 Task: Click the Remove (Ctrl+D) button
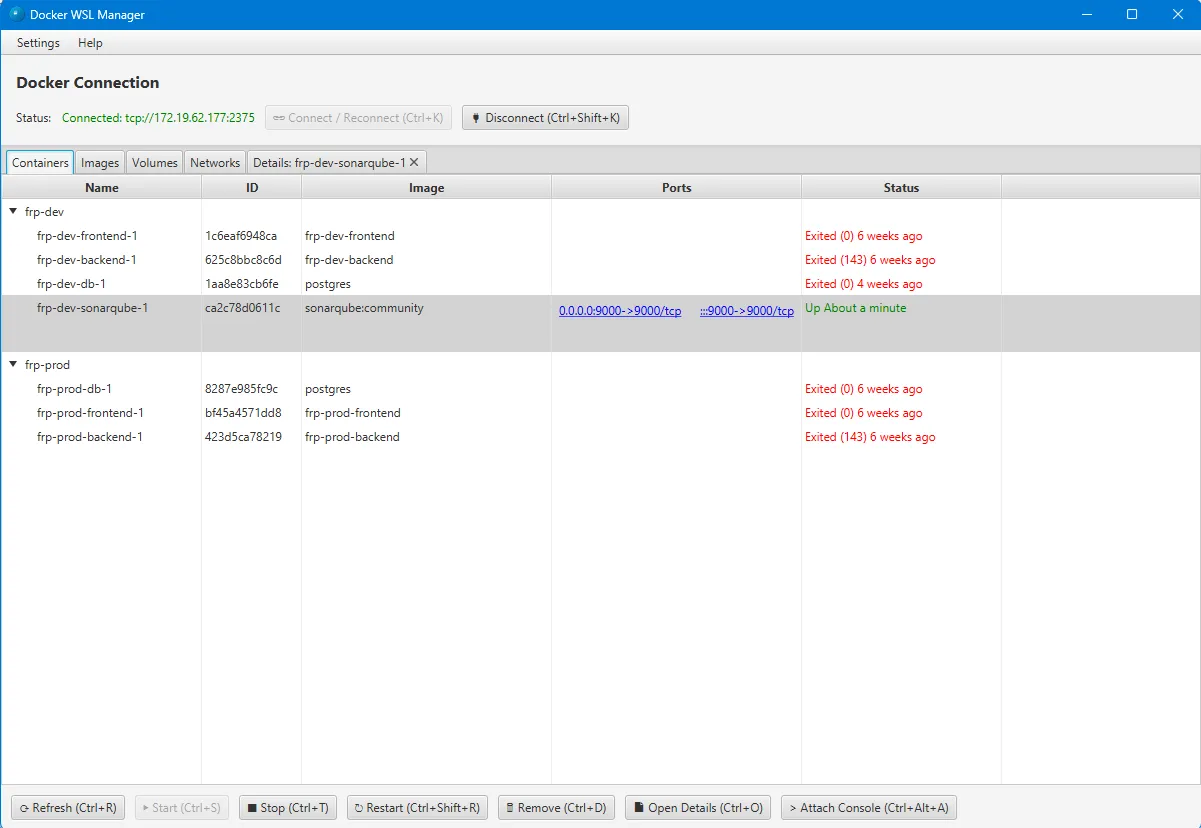click(556, 808)
